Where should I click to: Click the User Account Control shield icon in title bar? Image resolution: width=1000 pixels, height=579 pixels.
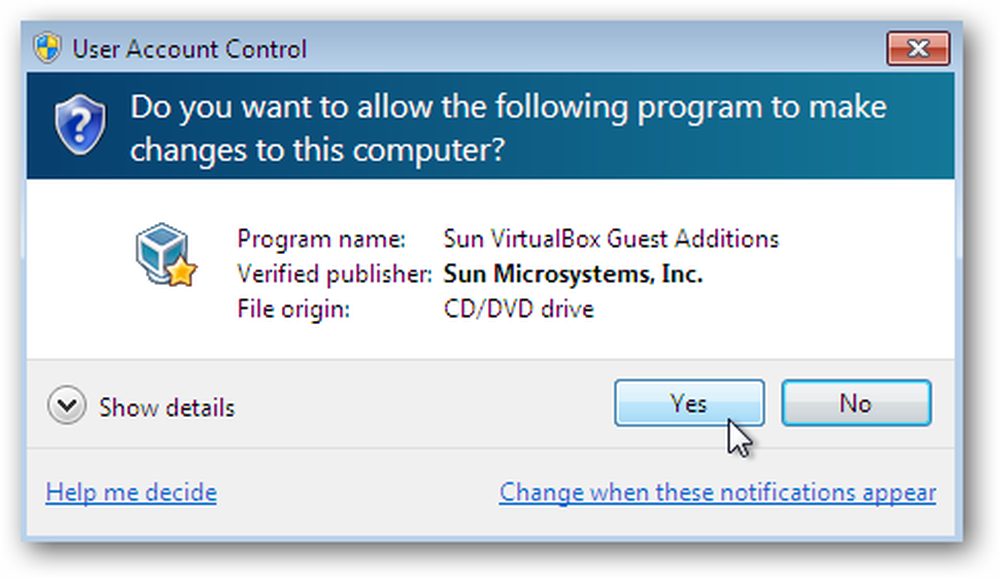click(48, 48)
